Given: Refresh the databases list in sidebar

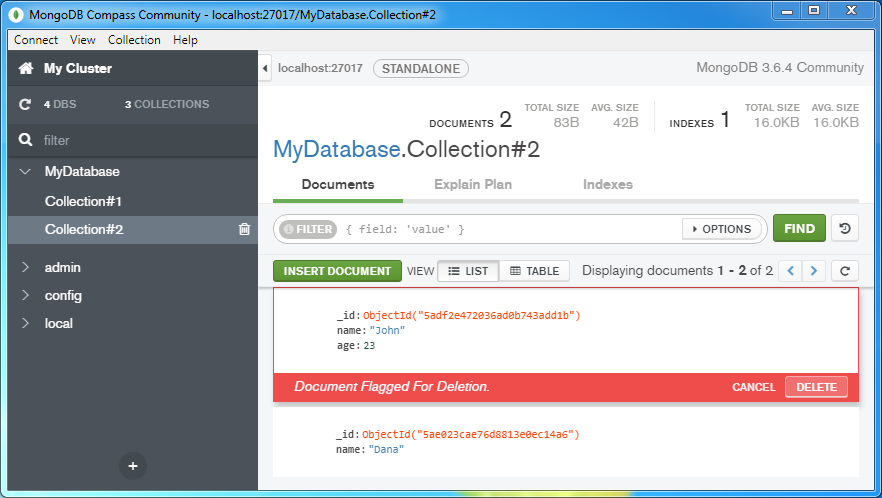Looking at the screenshot, I should (x=25, y=104).
